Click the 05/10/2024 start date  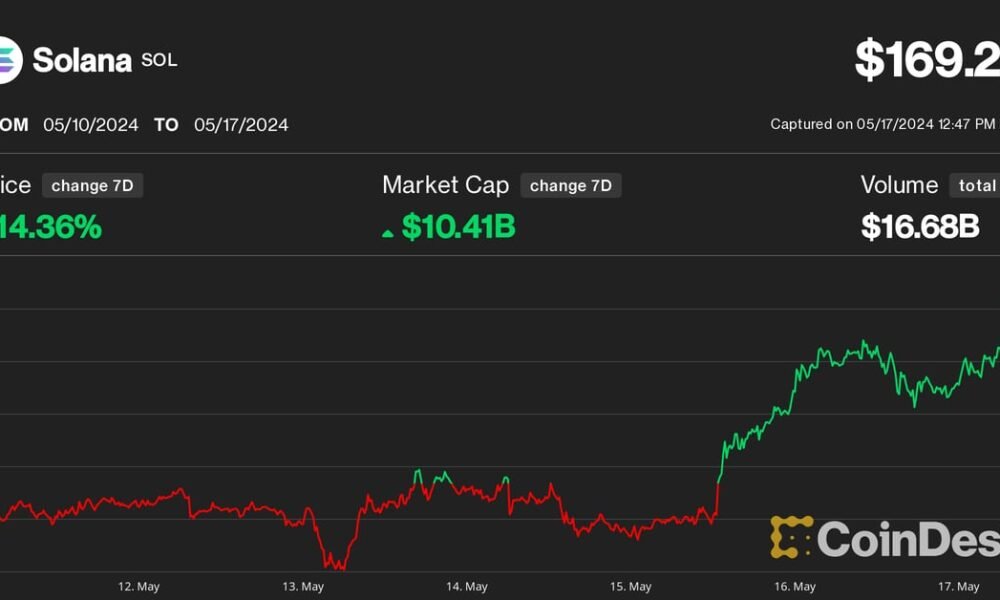point(90,125)
